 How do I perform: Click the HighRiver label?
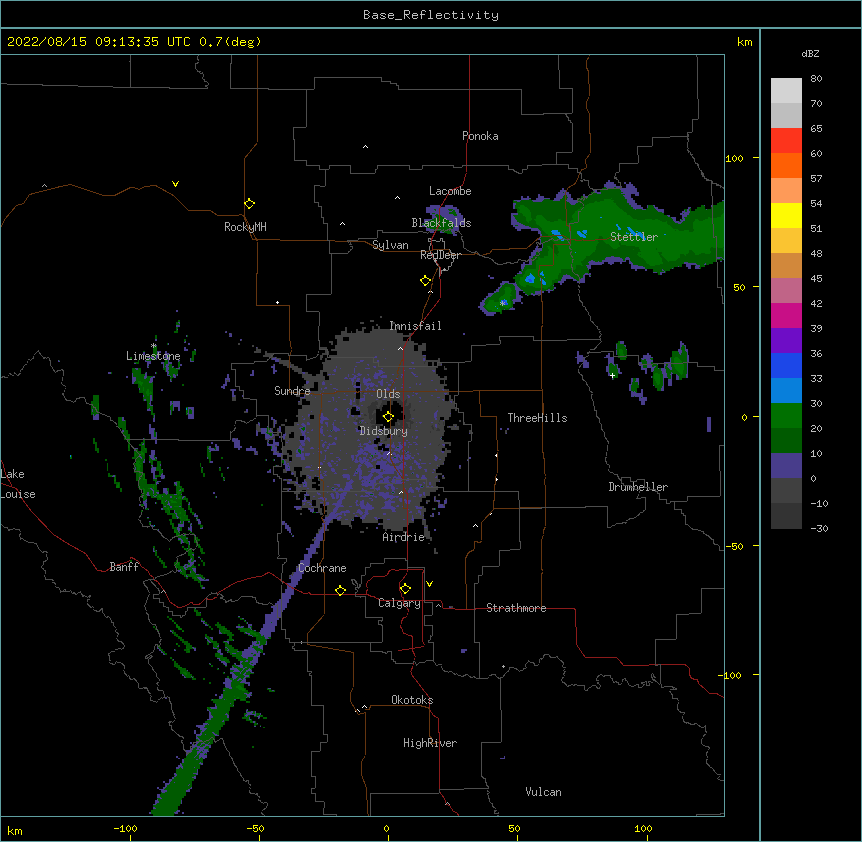(x=430, y=743)
